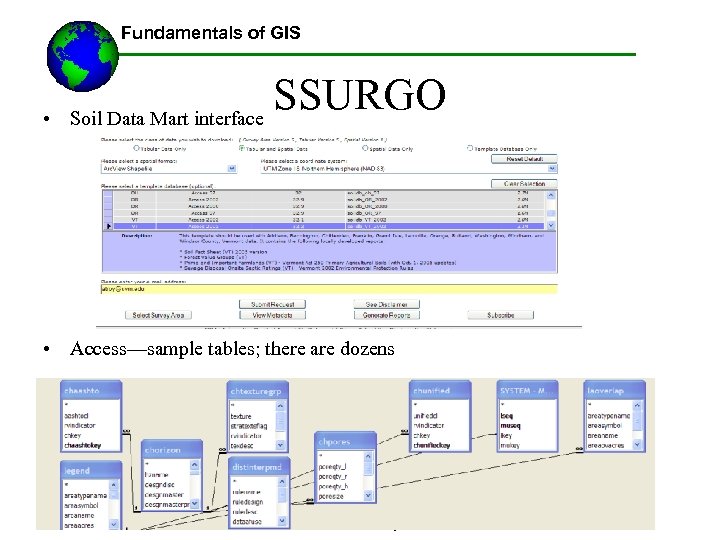The height and width of the screenshot is (540, 720).
Task: Click the yellow e-mail address field
Action: coord(329,289)
